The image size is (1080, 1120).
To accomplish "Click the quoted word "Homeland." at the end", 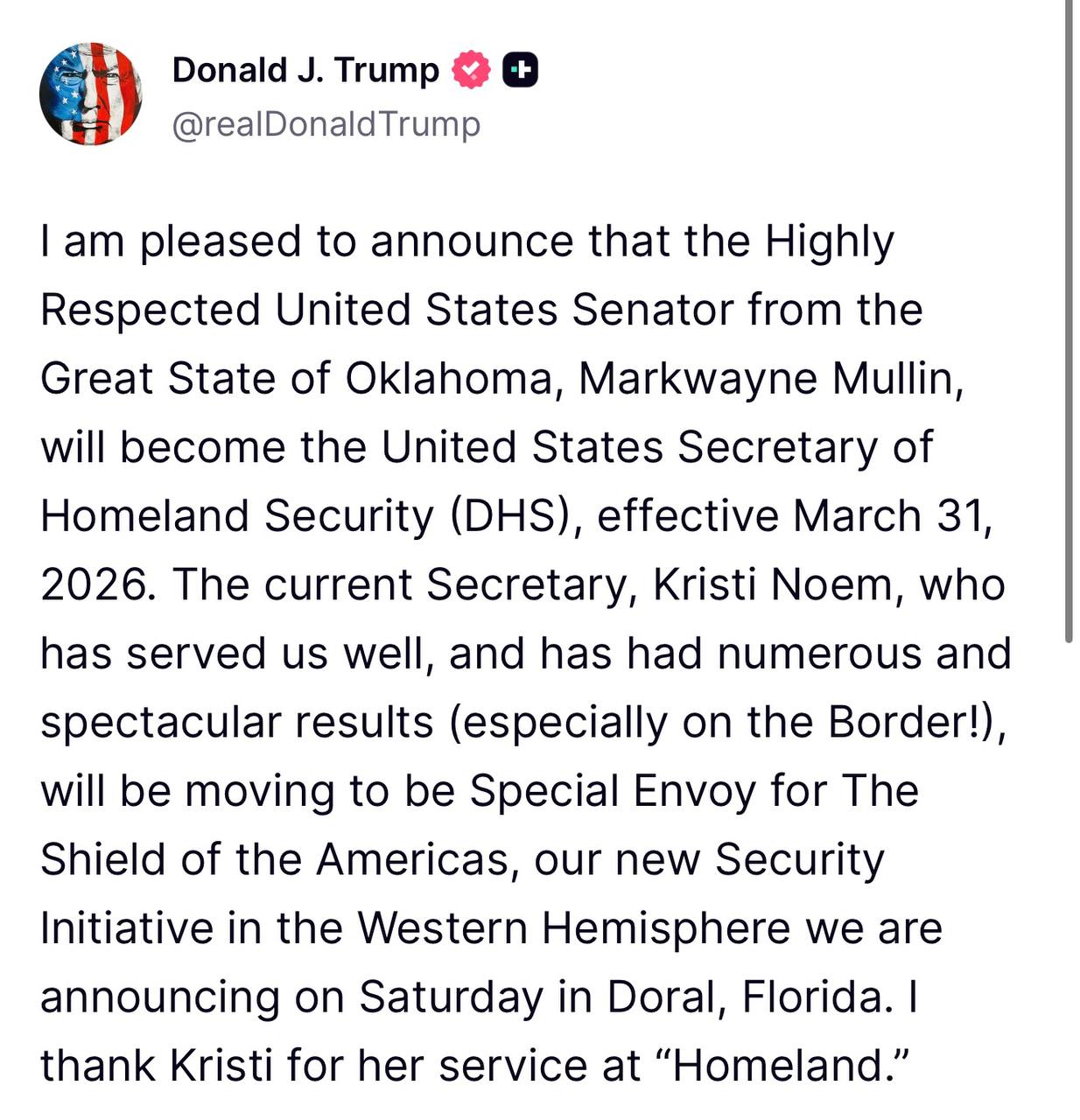I will click(x=783, y=1065).
